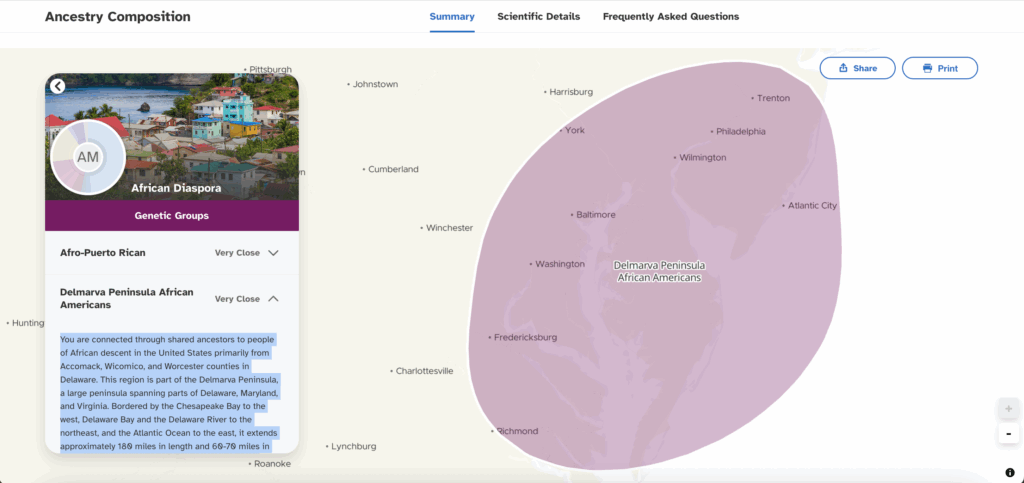The width and height of the screenshot is (1024, 483).
Task: Click the Ancestry Composition page title
Action: (x=117, y=17)
